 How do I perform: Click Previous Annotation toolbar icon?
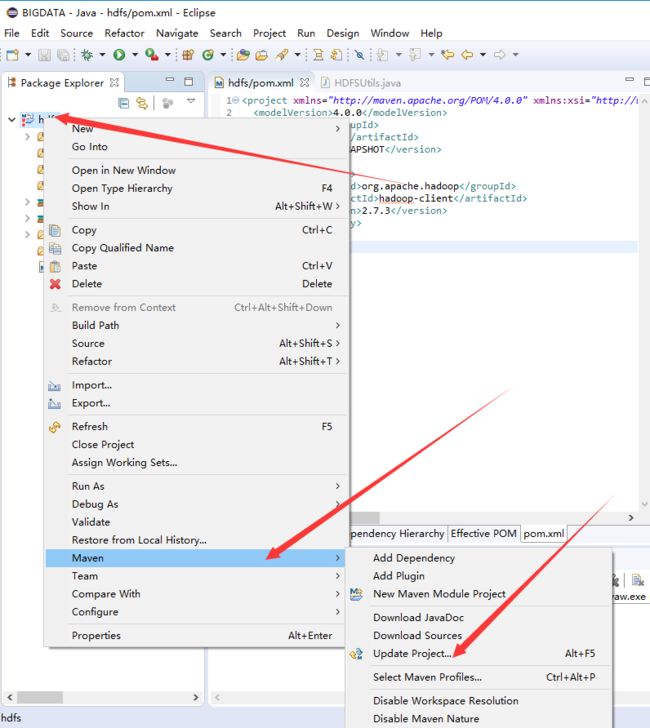415,55
